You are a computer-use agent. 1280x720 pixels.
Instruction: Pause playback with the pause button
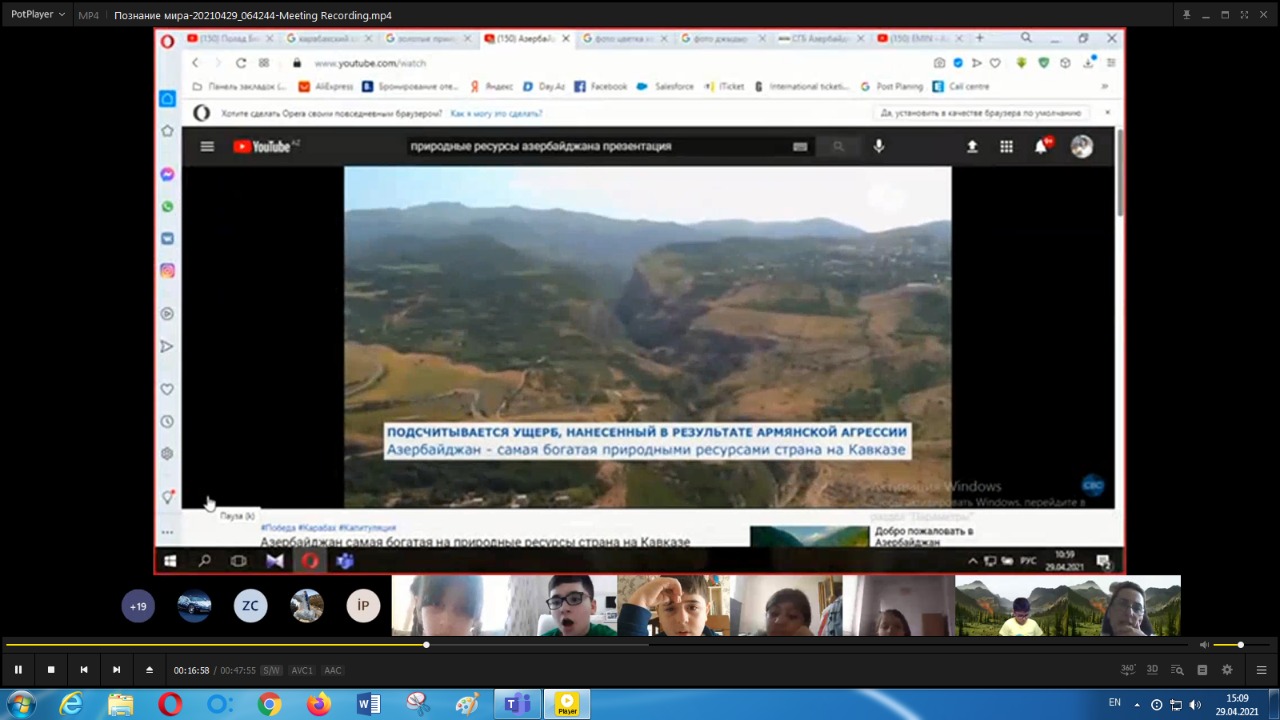[x=18, y=670]
